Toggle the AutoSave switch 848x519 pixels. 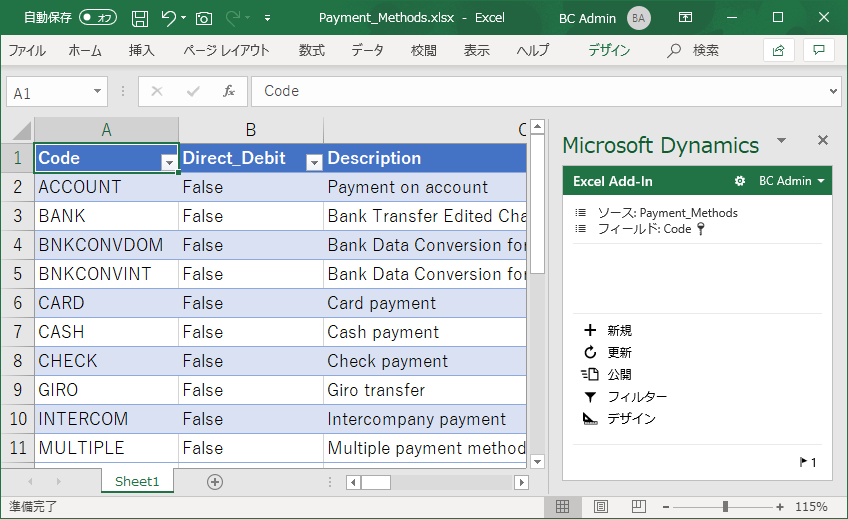point(98,18)
